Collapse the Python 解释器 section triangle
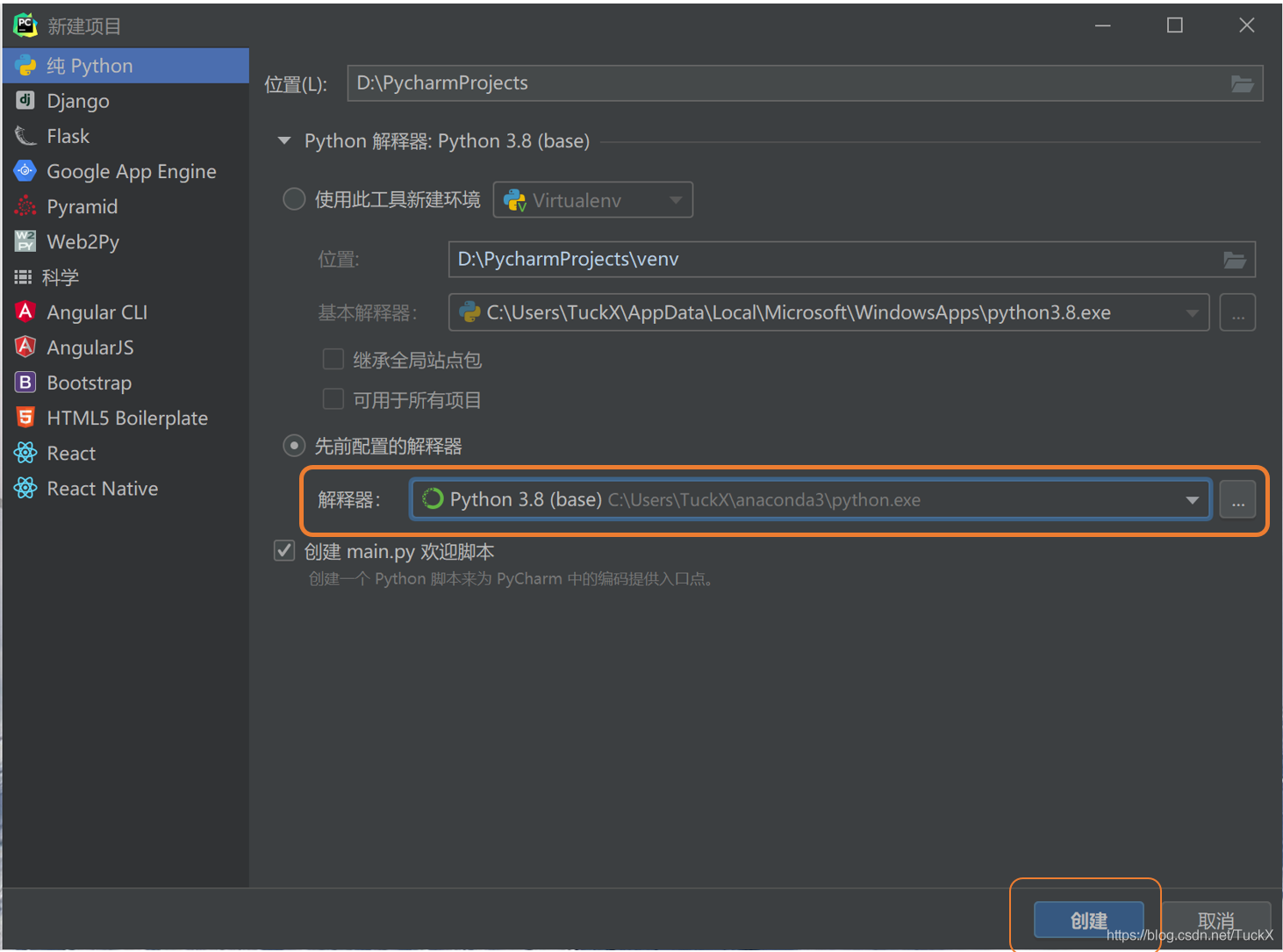The height and width of the screenshot is (952, 1283). (284, 140)
